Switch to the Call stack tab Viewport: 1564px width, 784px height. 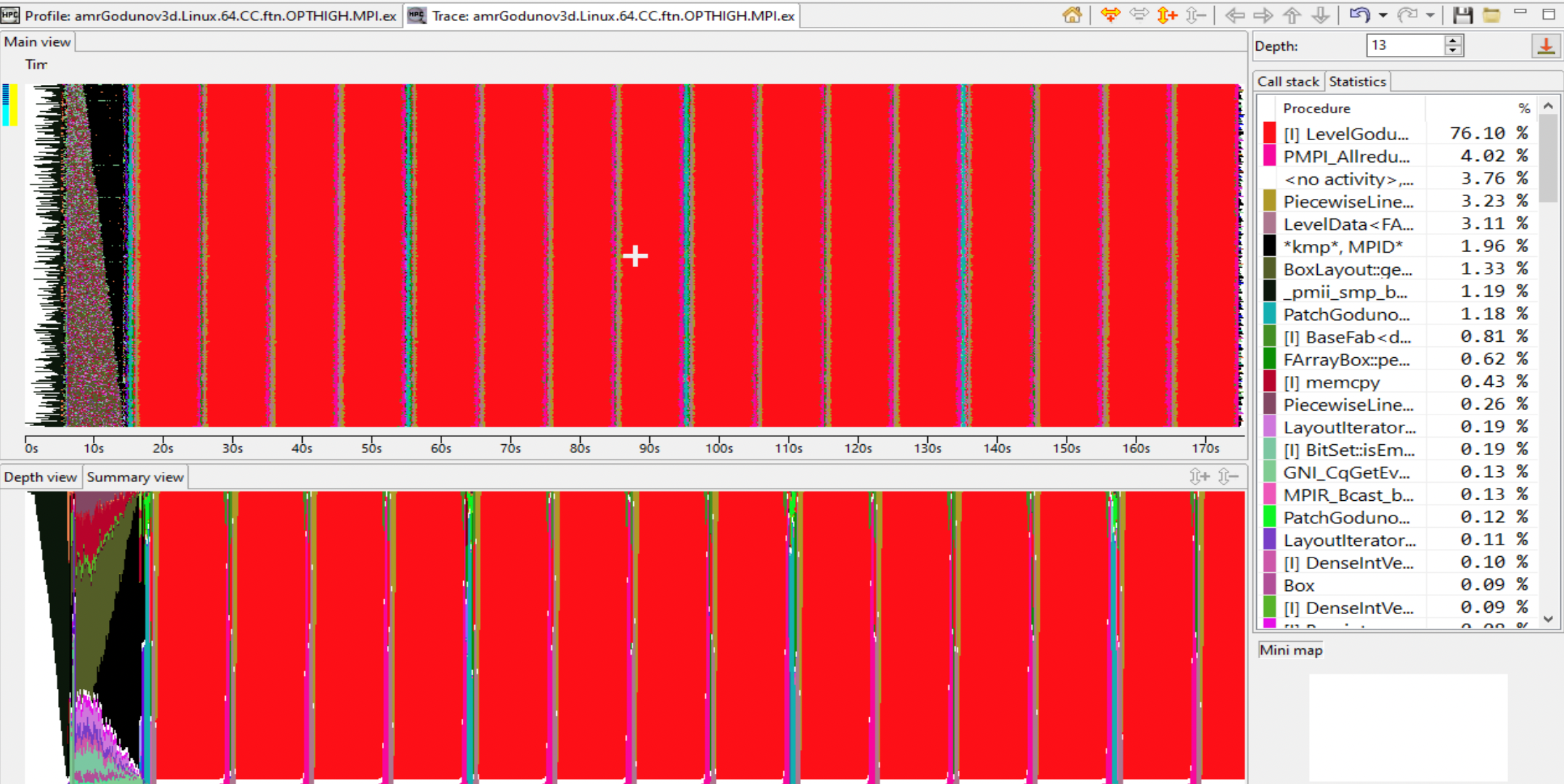tap(1287, 81)
